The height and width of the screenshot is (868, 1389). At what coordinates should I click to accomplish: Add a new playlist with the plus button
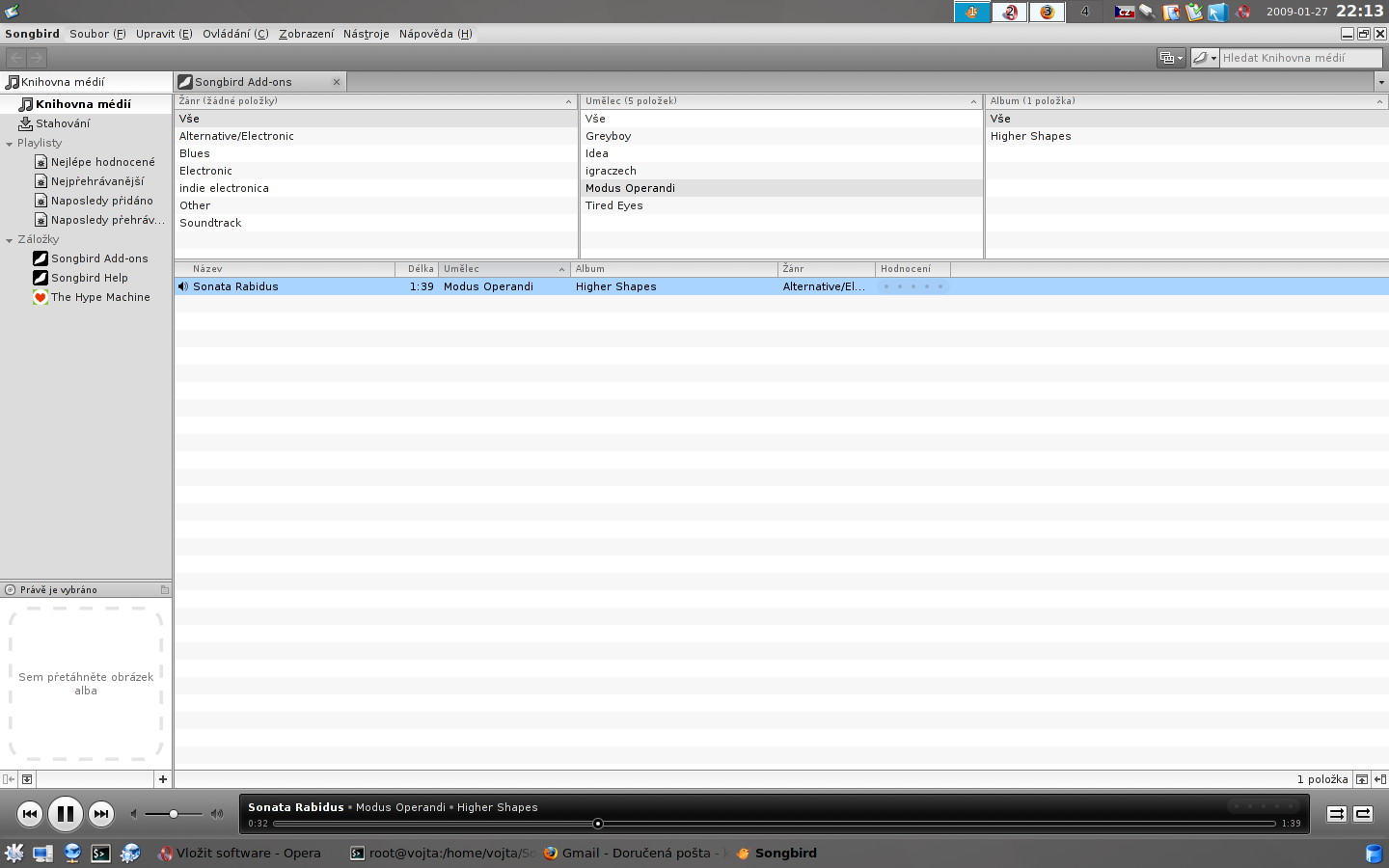tap(163, 779)
